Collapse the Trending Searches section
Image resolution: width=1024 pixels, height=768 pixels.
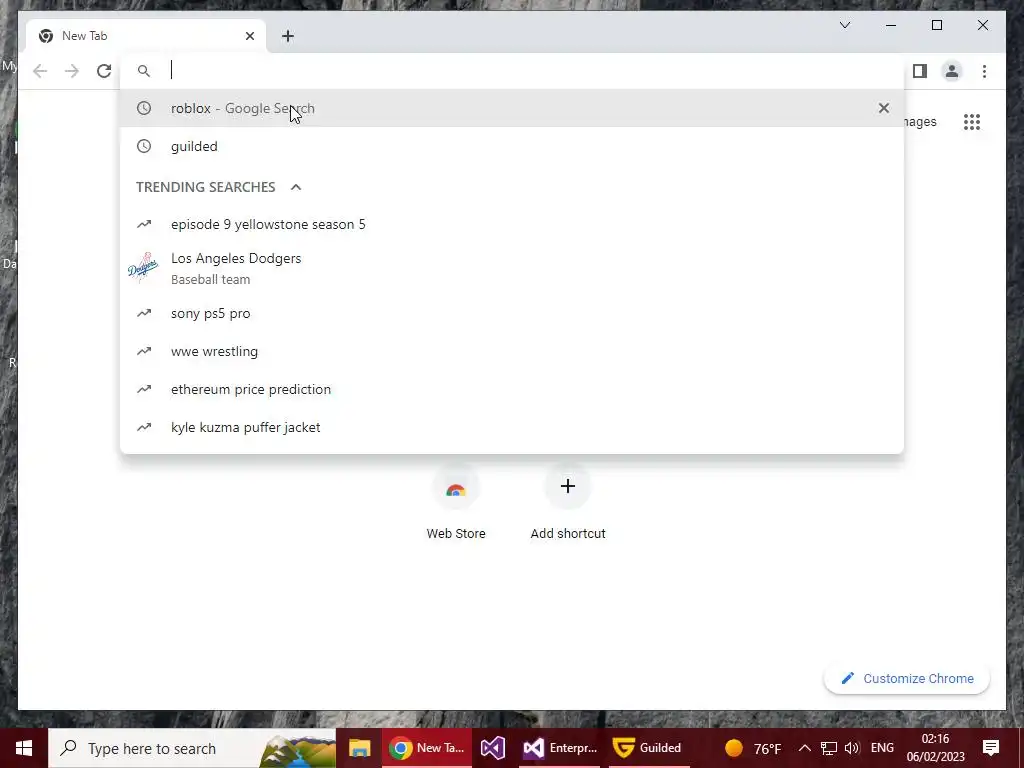[x=296, y=187]
